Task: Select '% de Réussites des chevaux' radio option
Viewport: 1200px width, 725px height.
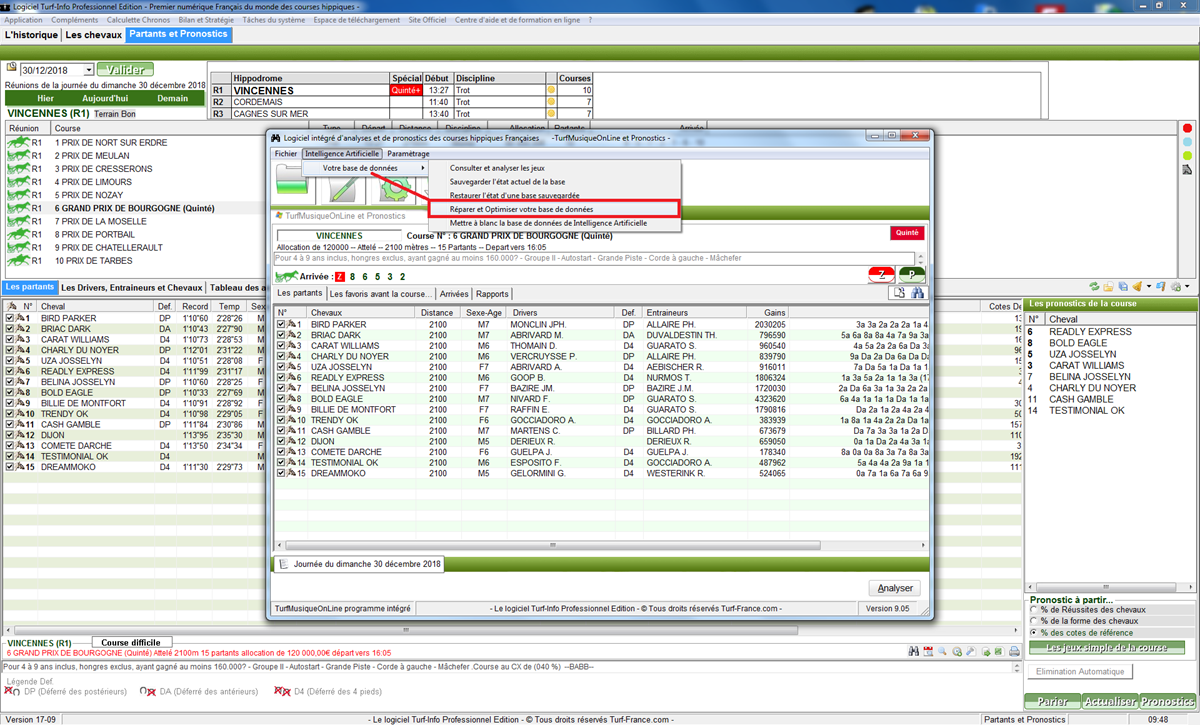Action: [1034, 609]
